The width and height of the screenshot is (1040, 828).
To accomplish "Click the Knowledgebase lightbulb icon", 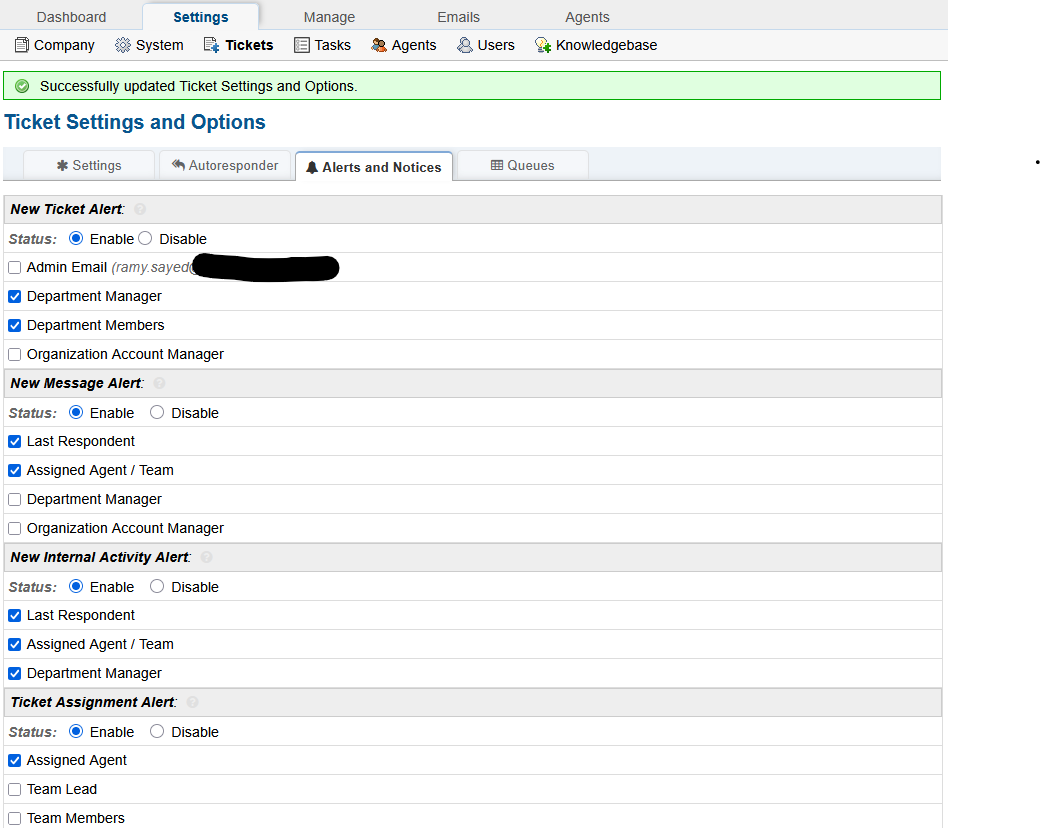I will (543, 45).
